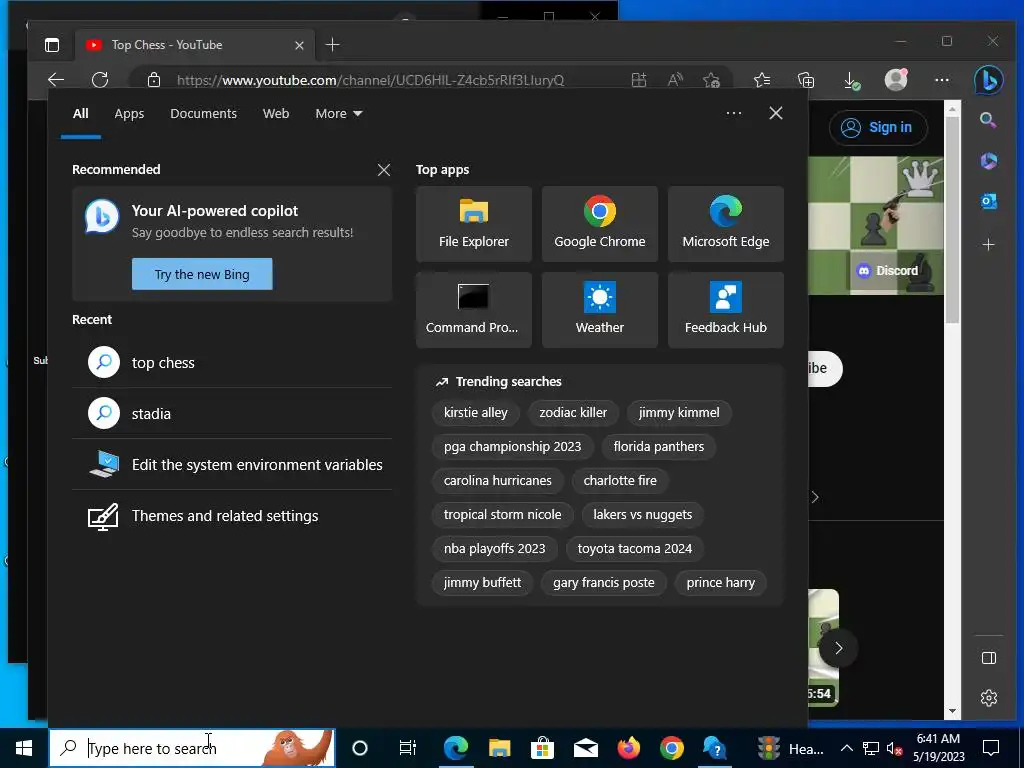The height and width of the screenshot is (768, 1024).
Task: Click the Edge profile avatar
Action: click(x=896, y=80)
